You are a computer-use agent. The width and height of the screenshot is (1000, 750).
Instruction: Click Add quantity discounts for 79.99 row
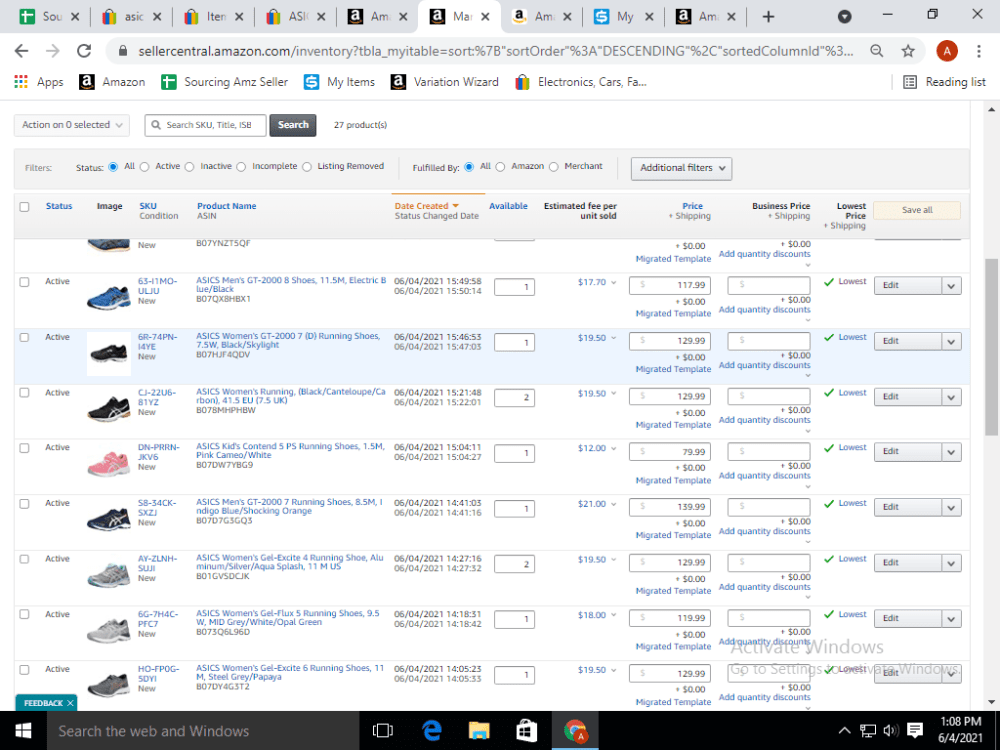[764, 476]
